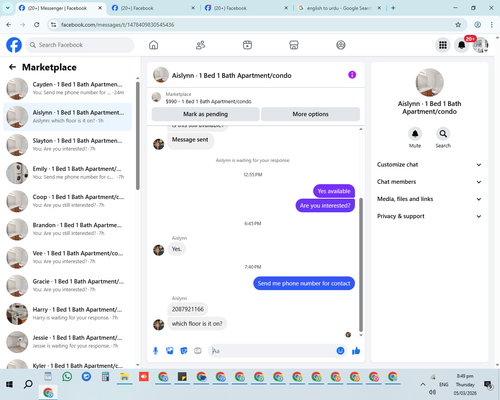Open taskbar clock showing 8:49 pm
Image resolution: width=500 pixels, height=400 pixels.
465,384
